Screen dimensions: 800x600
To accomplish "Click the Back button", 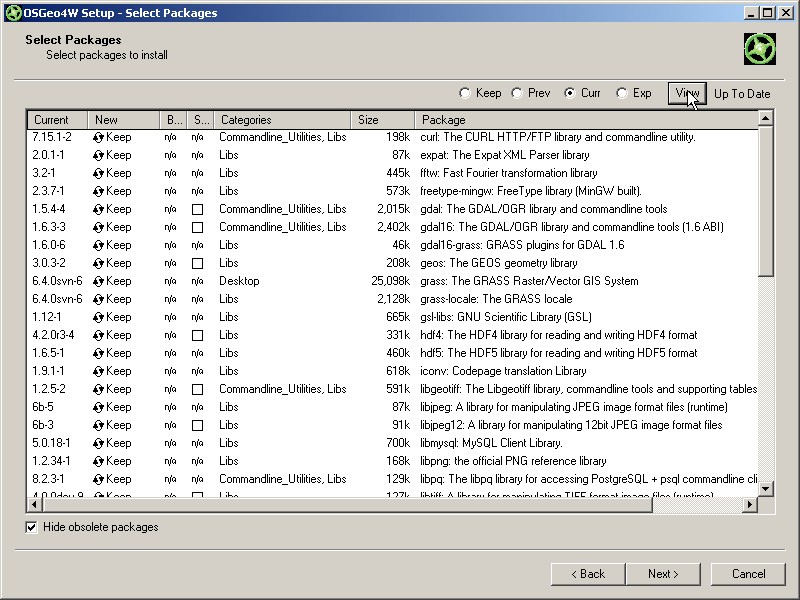I will pos(588,574).
